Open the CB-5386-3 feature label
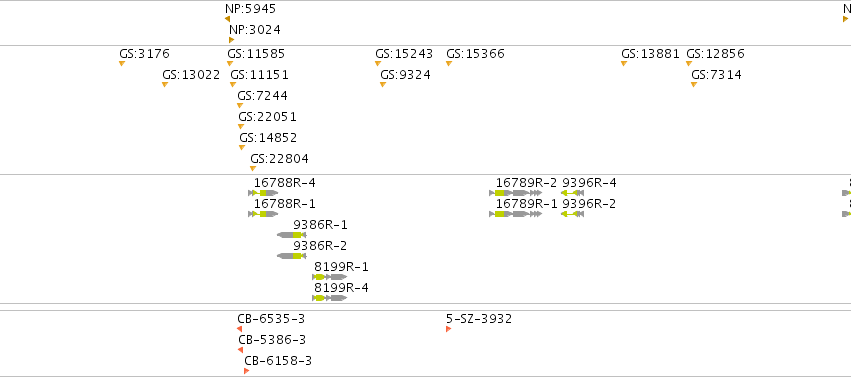 pos(272,340)
